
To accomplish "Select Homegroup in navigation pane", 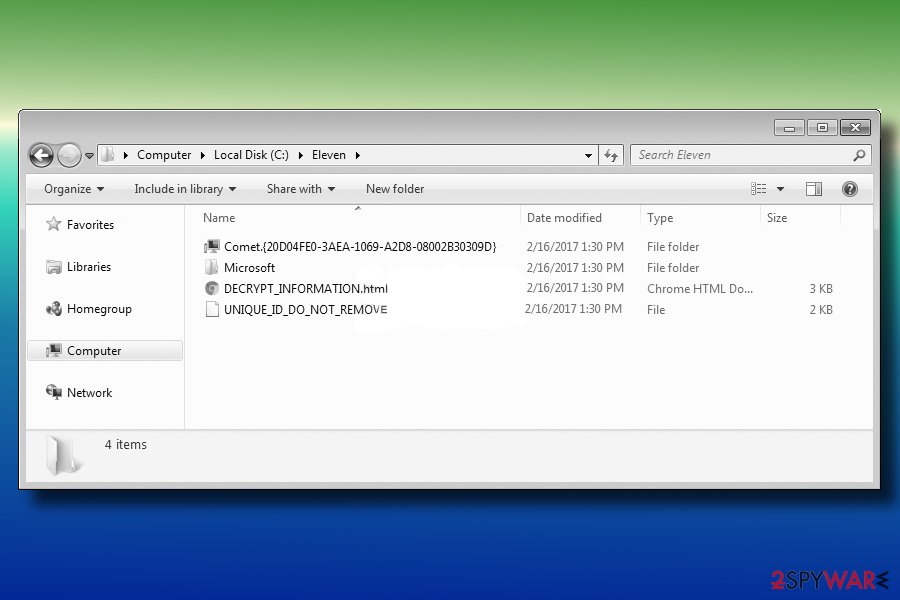I will click(x=99, y=309).
